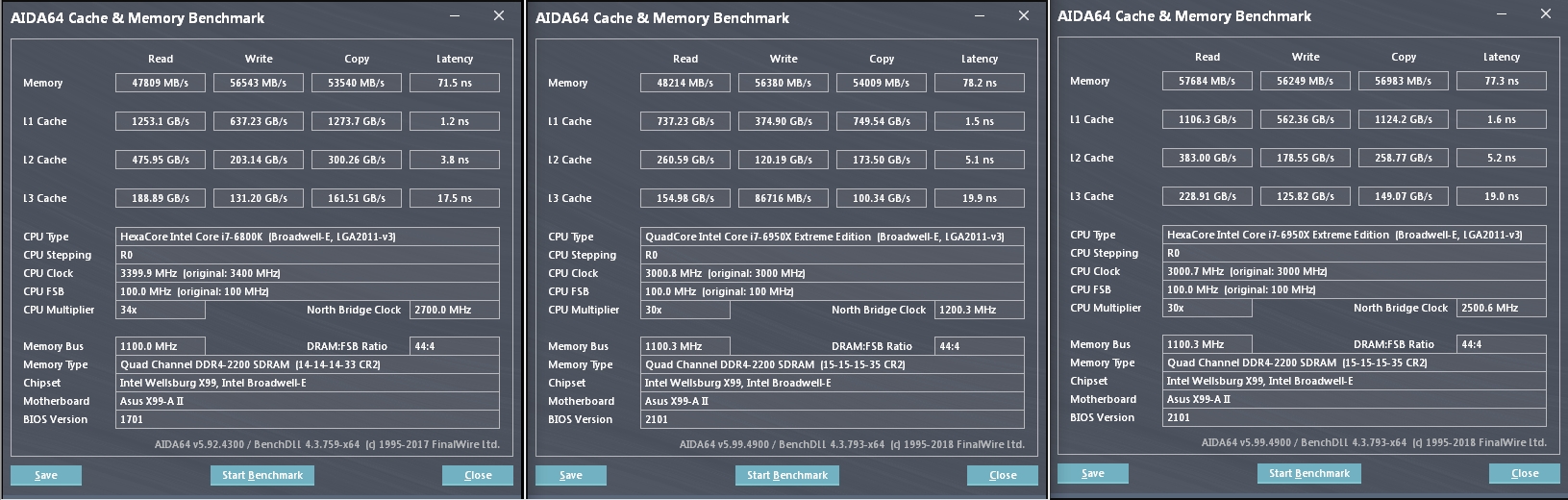Click L3 latency field showing 17.5 ns
Image resolution: width=1568 pixels, height=500 pixels.
[x=455, y=198]
